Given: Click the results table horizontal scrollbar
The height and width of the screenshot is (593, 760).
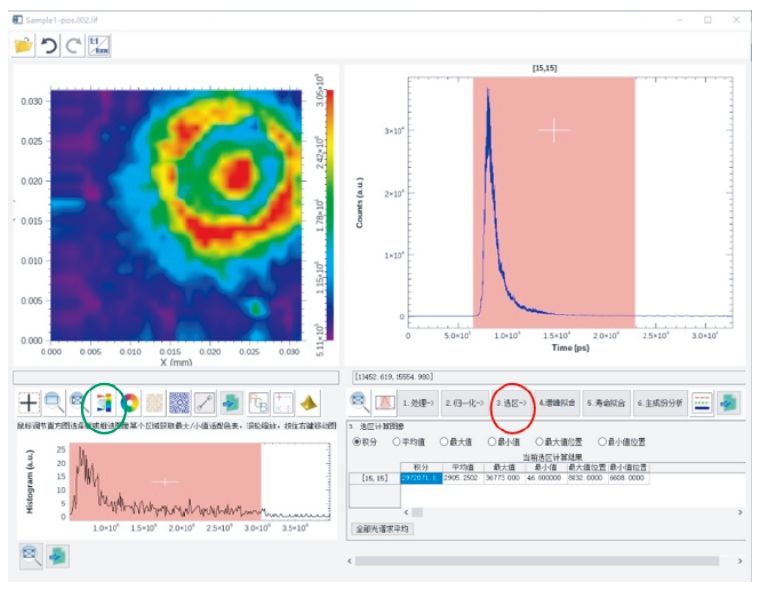Looking at the screenshot, I should point(414,511).
